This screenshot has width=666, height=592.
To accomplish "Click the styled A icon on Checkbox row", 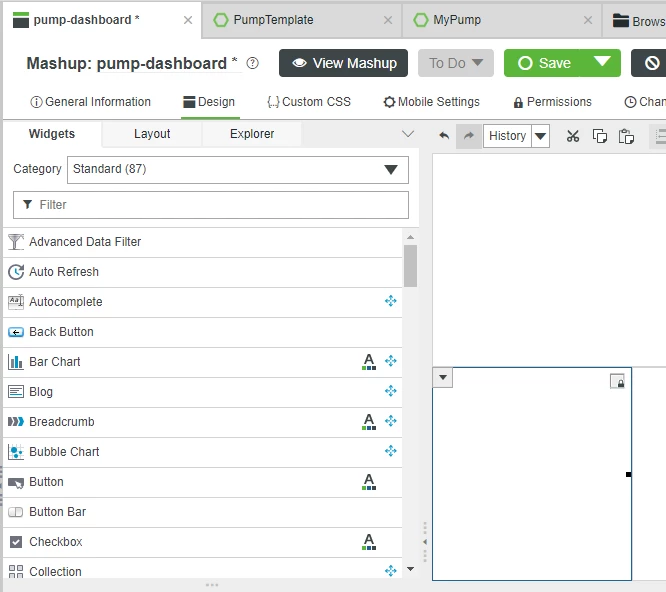I will [x=369, y=542].
